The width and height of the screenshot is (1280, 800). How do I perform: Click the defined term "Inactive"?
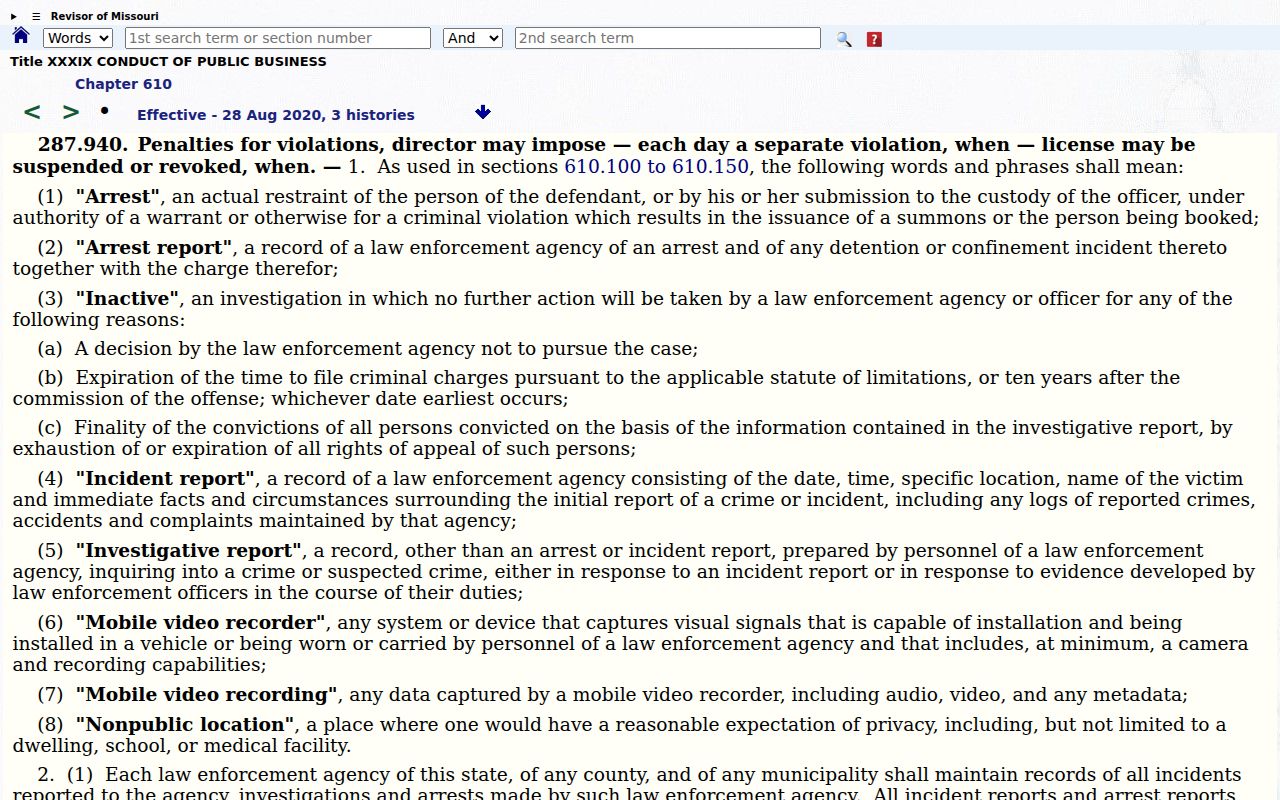[127, 299]
